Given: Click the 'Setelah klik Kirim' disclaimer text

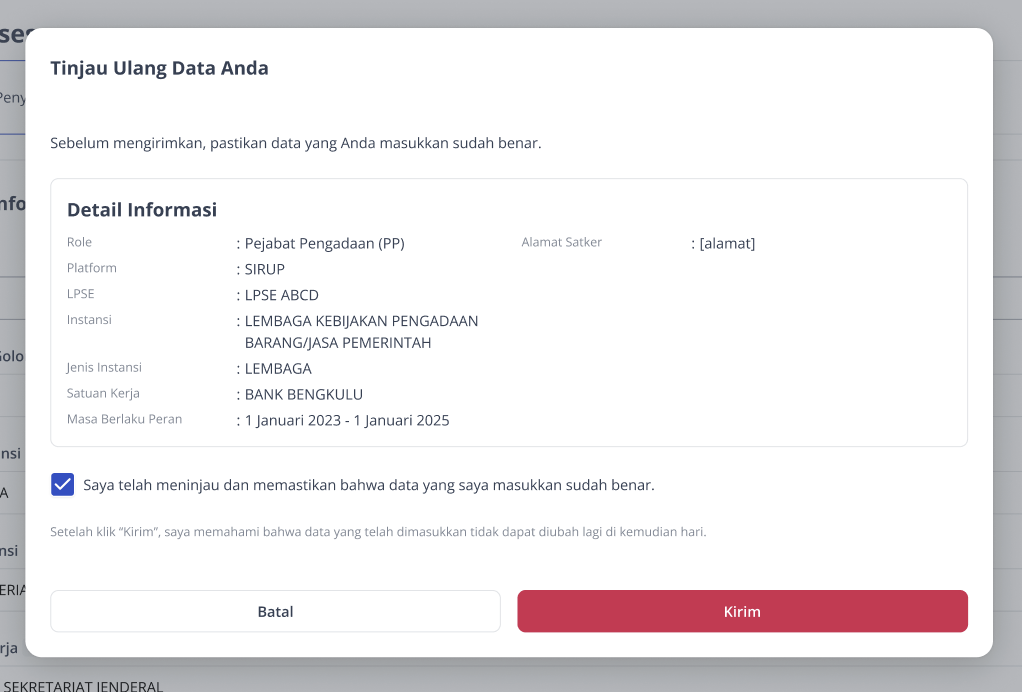Looking at the screenshot, I should pyautogui.click(x=378, y=532).
